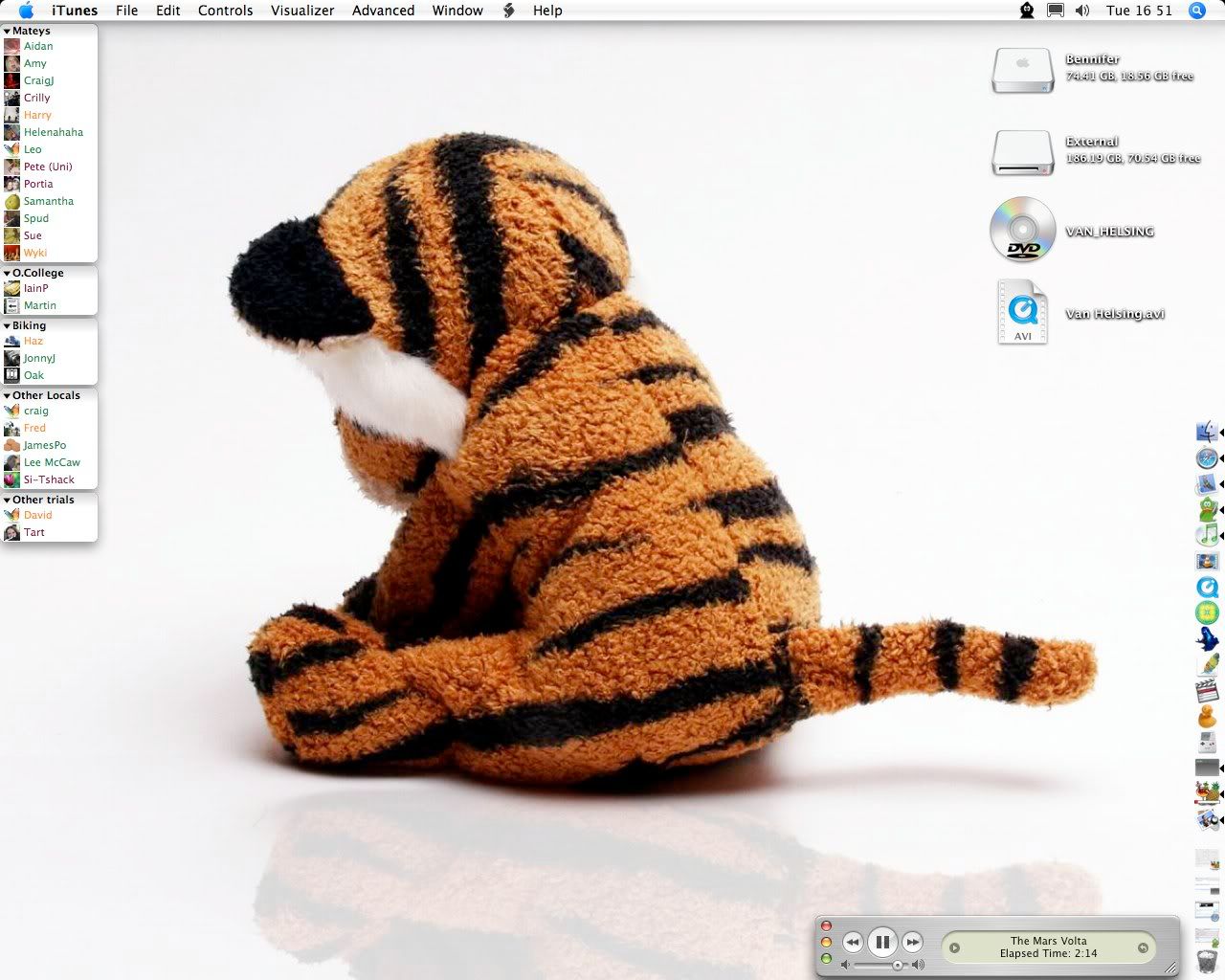Click the max-volume speaker icon in mini player
This screenshot has height=980, width=1225.
(919, 965)
